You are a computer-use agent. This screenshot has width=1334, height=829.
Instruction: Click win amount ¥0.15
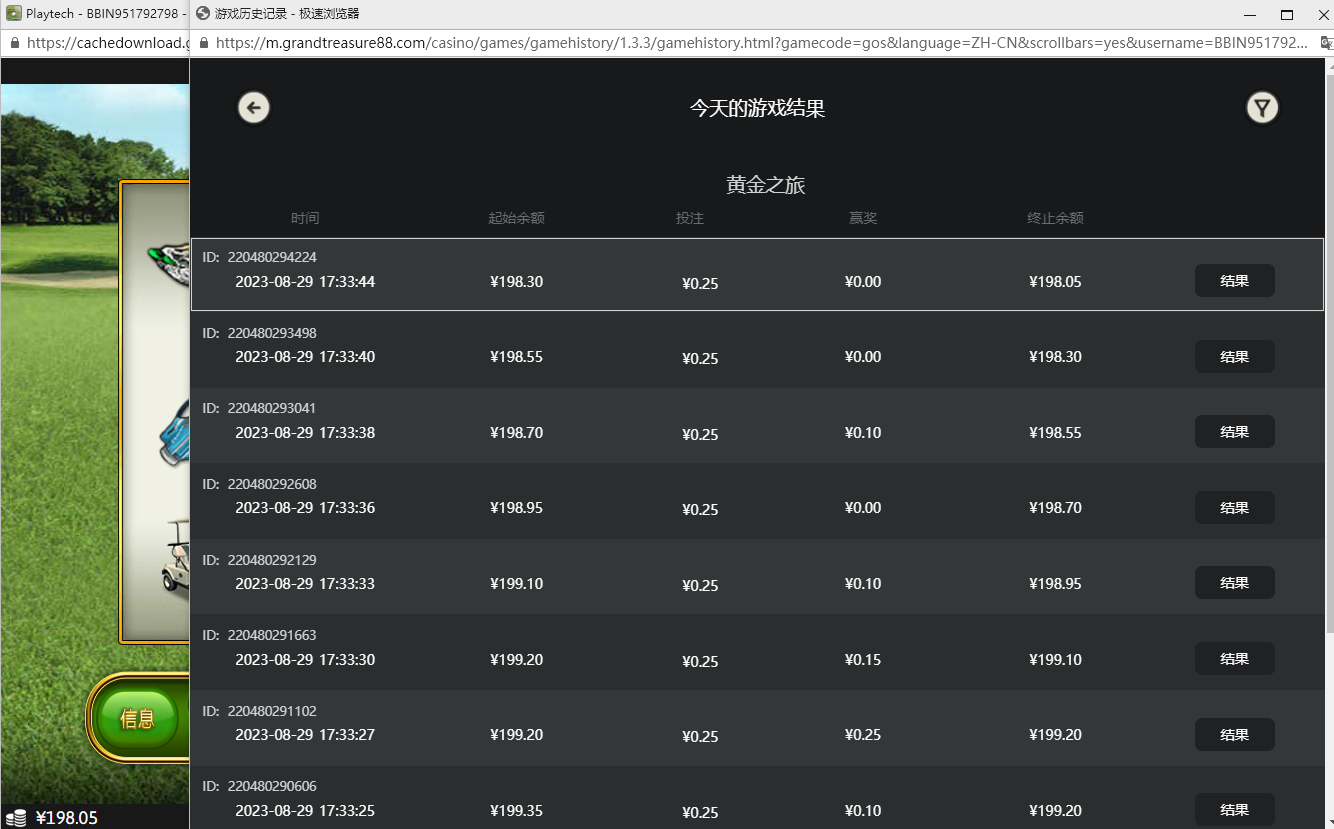[x=863, y=660]
